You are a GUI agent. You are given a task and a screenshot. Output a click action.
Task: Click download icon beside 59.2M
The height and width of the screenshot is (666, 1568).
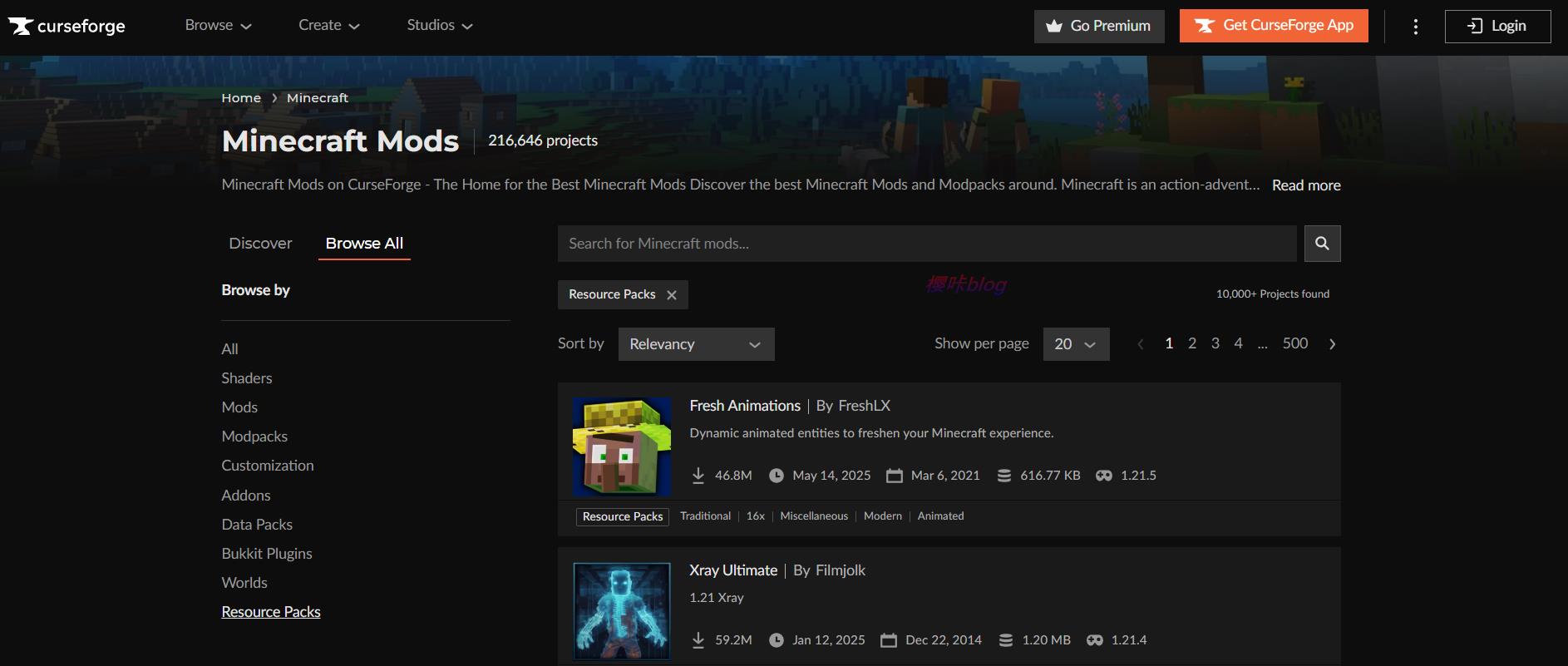(698, 640)
